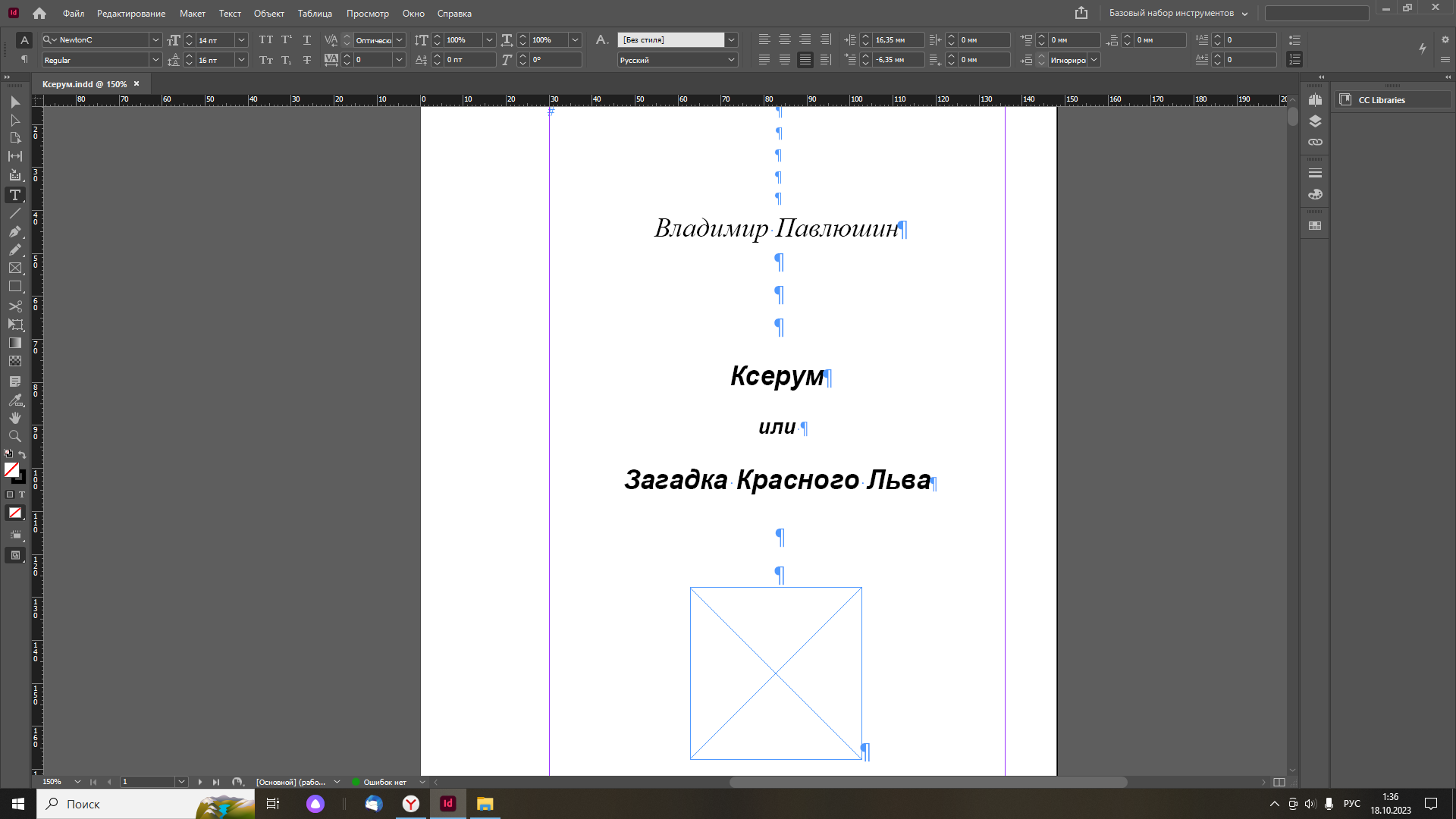Select the Pen tool
The width and height of the screenshot is (1456, 819).
(x=14, y=231)
